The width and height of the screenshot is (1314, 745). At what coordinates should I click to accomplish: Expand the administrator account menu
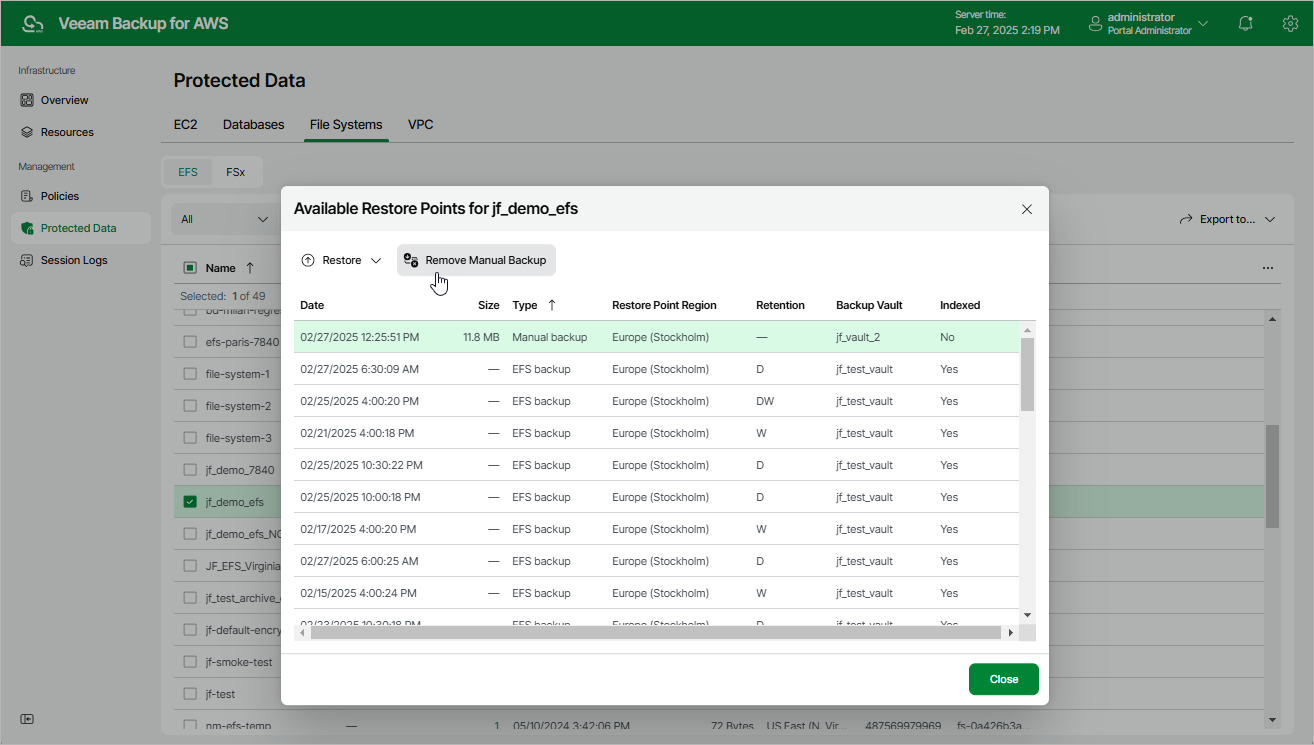coord(1147,23)
